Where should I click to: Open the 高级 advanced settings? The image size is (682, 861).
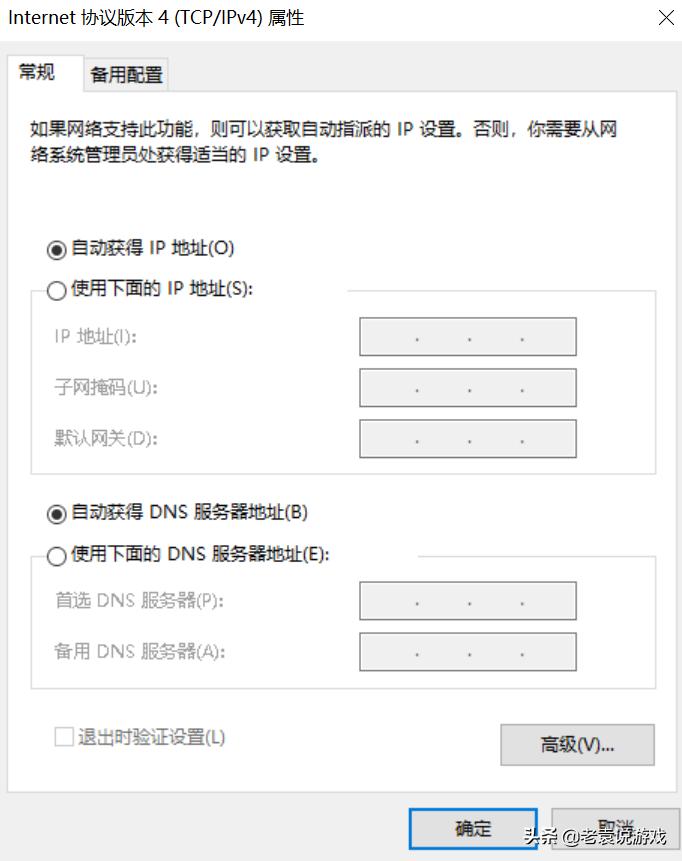[577, 745]
